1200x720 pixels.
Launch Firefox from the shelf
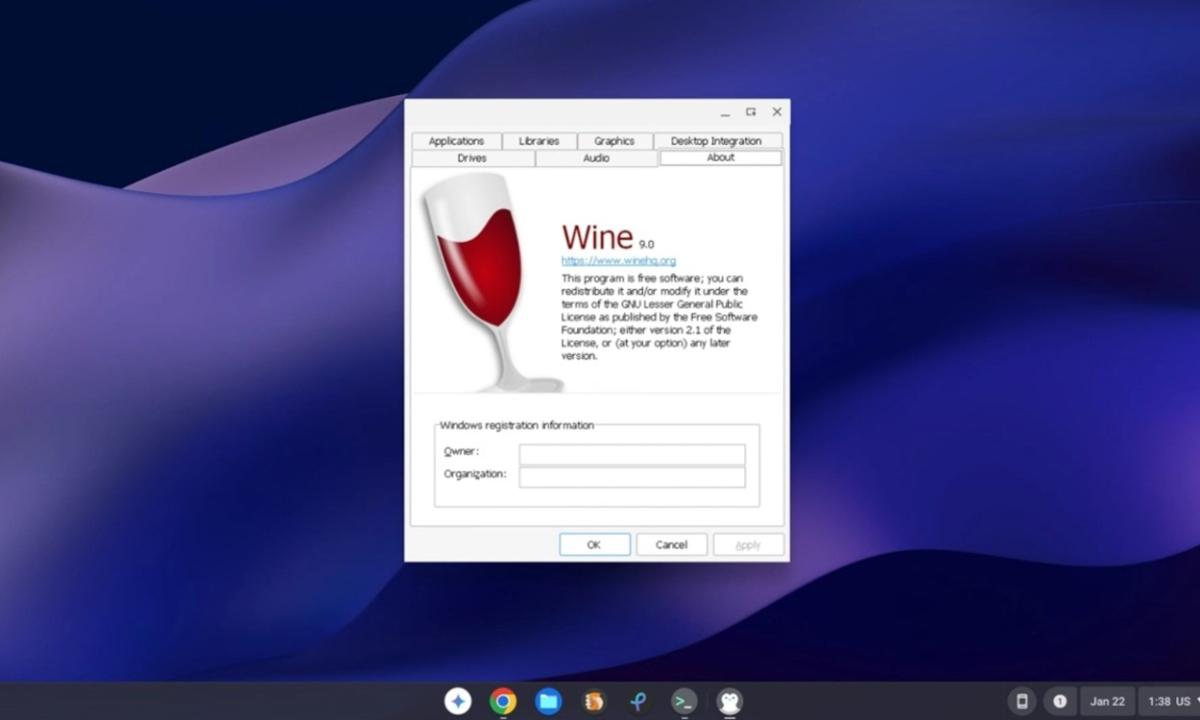click(594, 701)
